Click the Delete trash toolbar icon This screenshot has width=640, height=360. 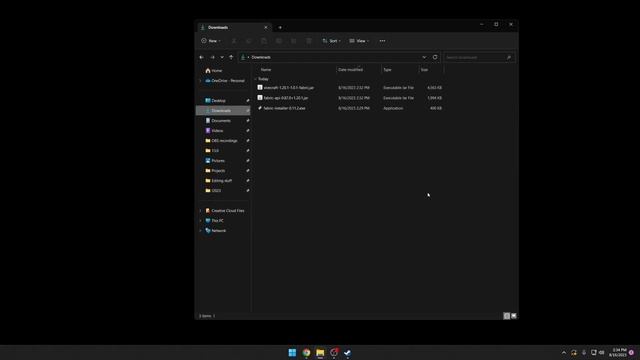coord(309,41)
